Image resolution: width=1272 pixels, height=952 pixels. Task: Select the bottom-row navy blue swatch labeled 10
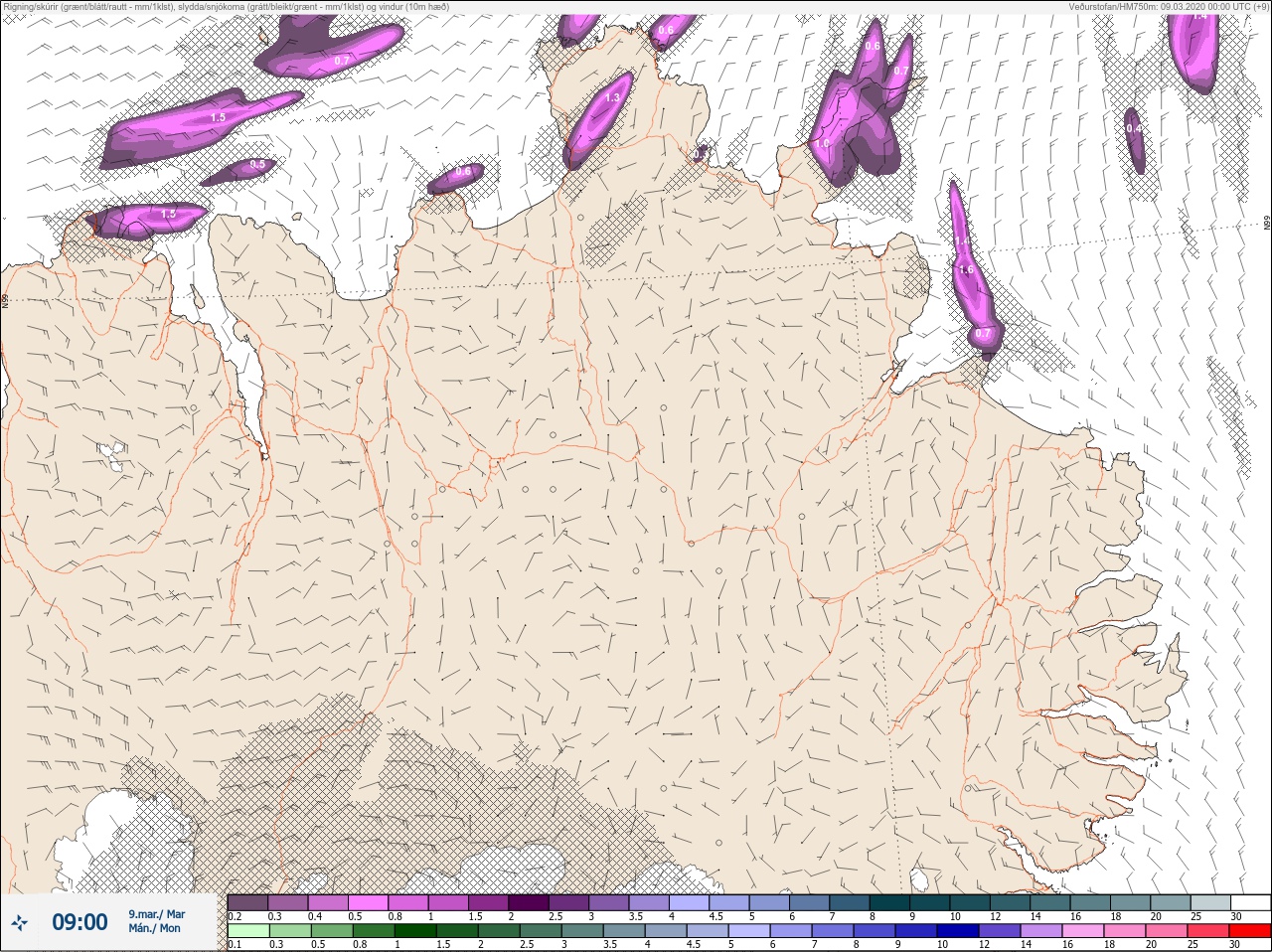[x=958, y=931]
